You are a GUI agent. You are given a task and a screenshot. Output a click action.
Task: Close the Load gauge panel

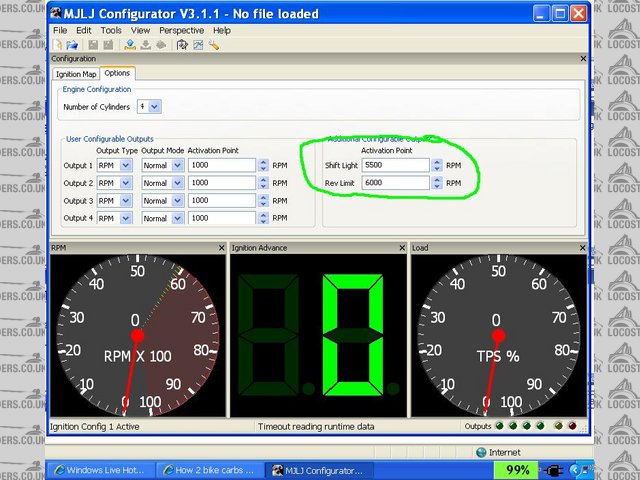582,247
